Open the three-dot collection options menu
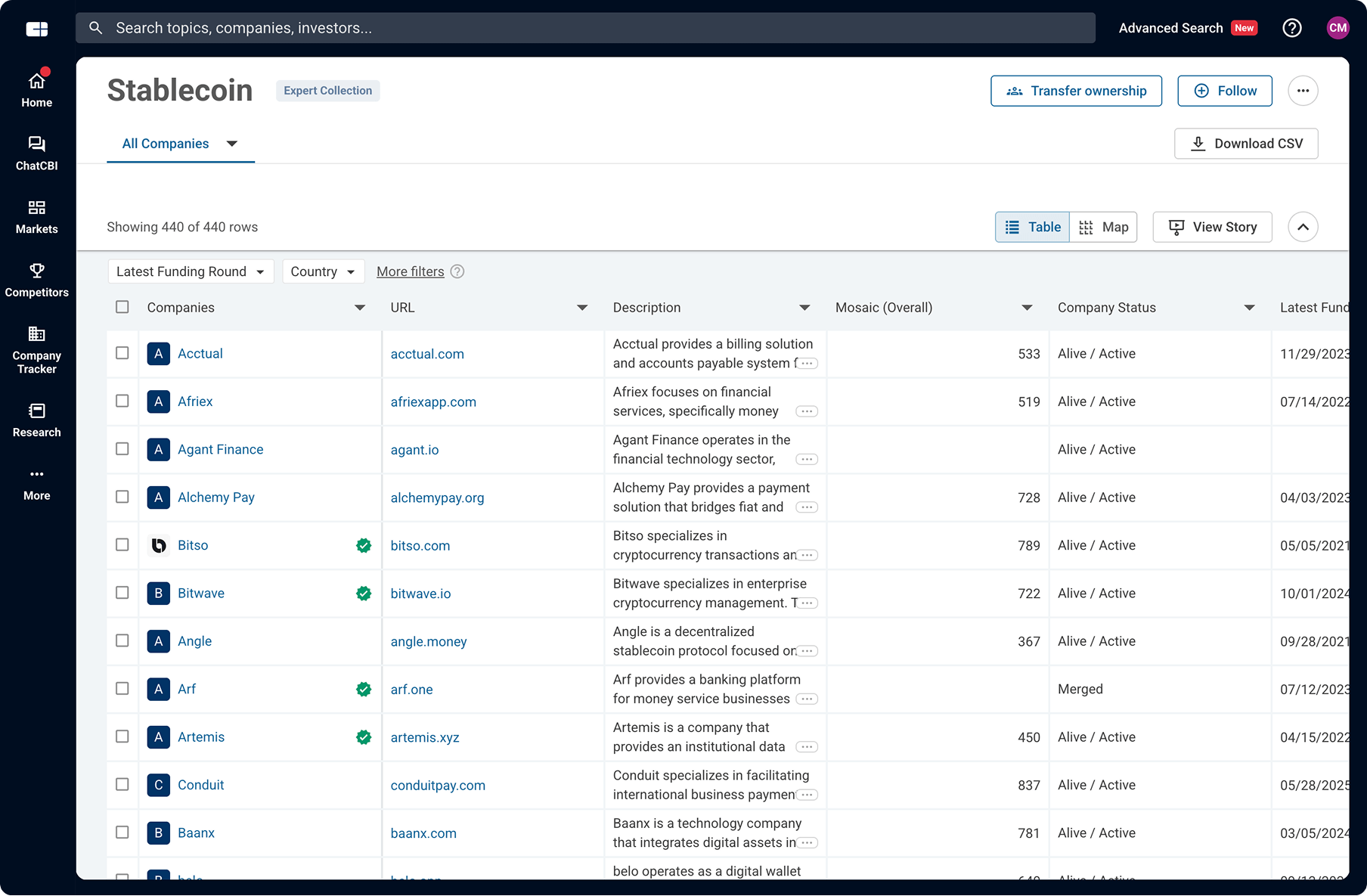 point(1303,91)
